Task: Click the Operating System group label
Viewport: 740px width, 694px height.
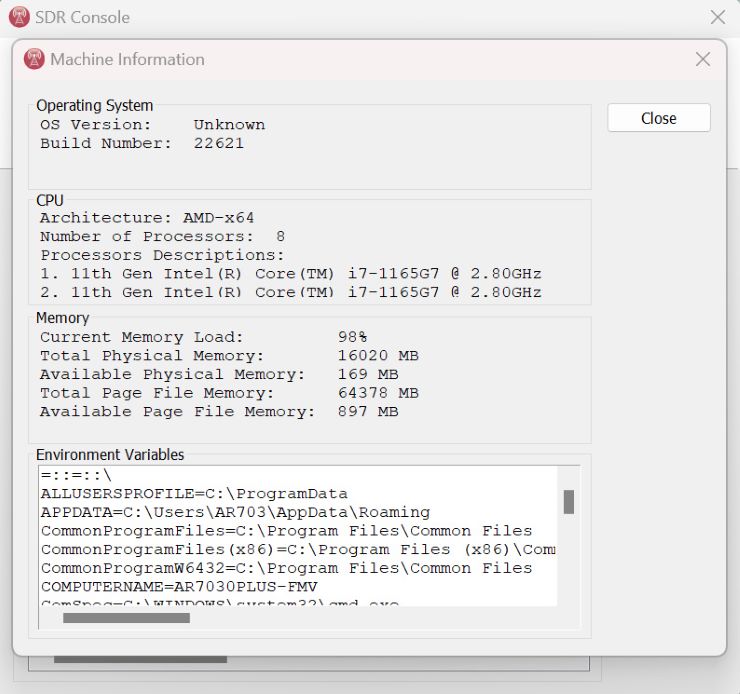Action: point(94,105)
